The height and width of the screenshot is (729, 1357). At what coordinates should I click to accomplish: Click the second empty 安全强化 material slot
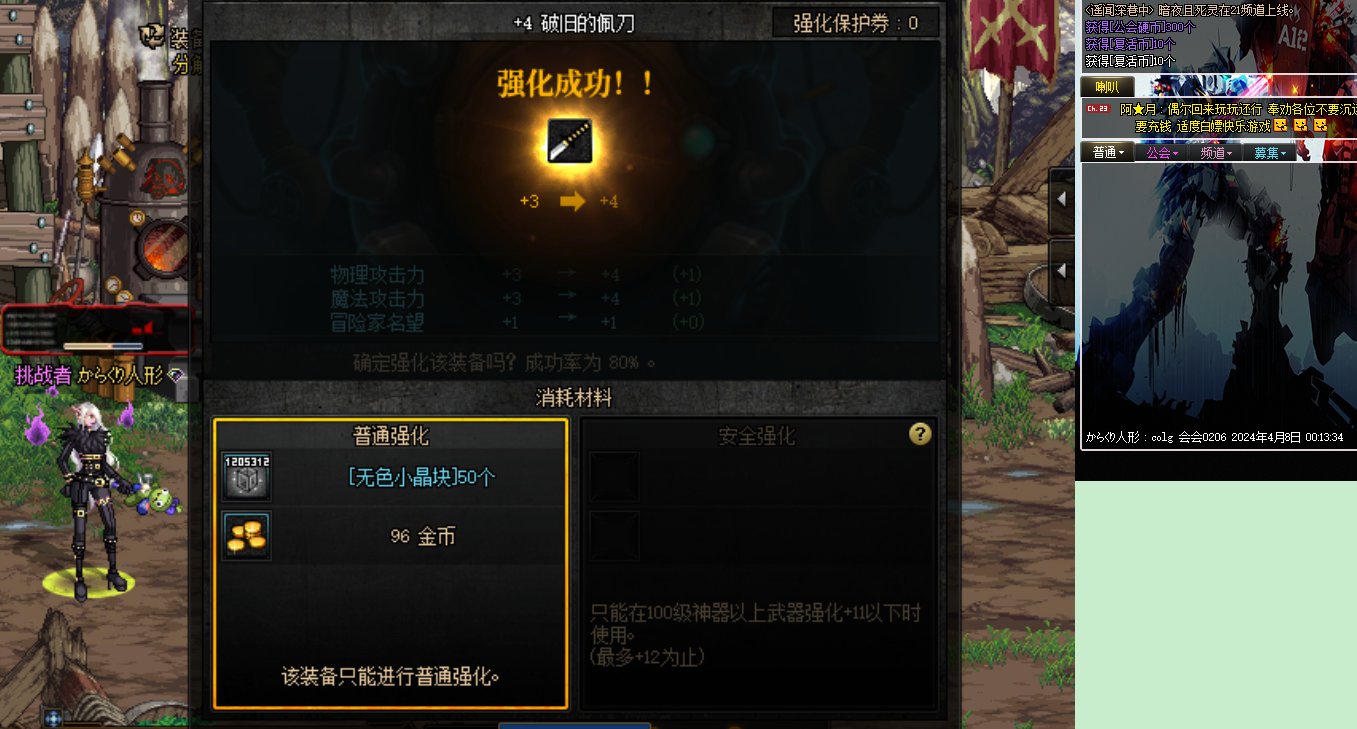614,536
